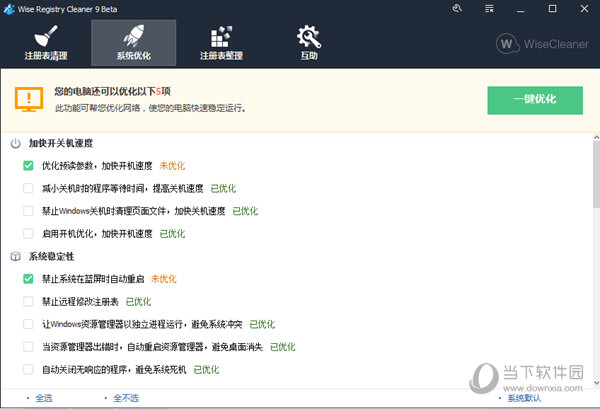Click scrollbar down arrow
600x409 pixels.
point(596,382)
